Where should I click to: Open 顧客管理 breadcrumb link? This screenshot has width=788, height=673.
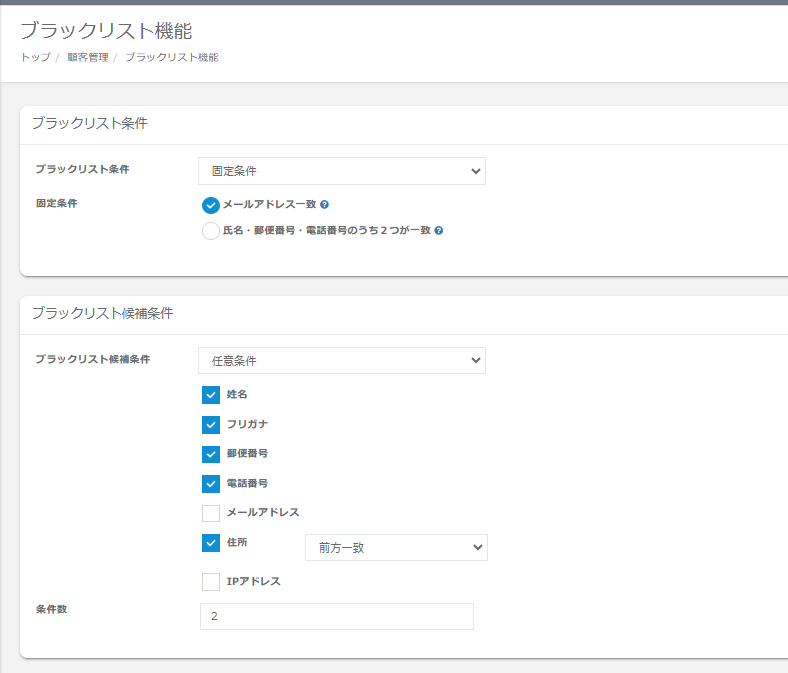(87, 57)
